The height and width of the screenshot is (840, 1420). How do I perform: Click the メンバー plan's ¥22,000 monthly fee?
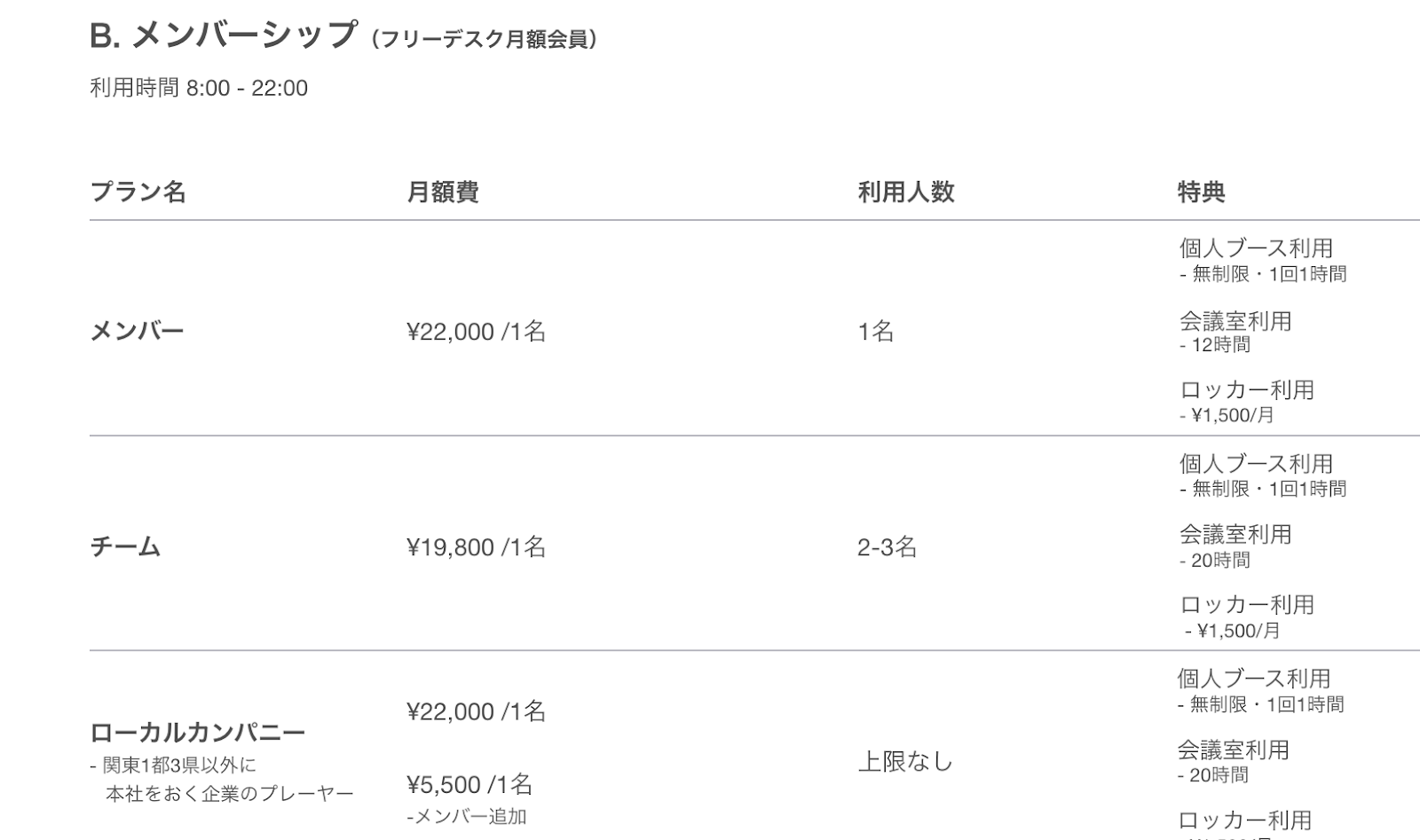[x=476, y=332]
